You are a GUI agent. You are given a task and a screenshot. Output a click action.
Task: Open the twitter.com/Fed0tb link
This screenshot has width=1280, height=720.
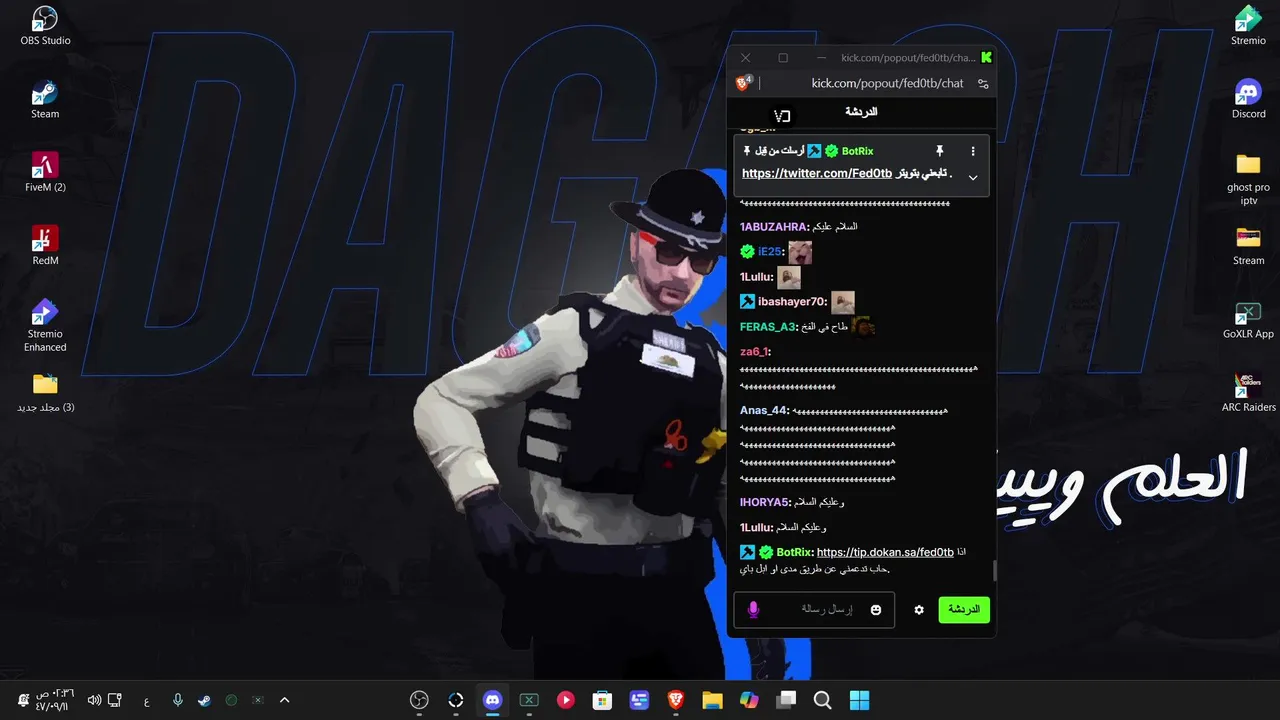817,174
